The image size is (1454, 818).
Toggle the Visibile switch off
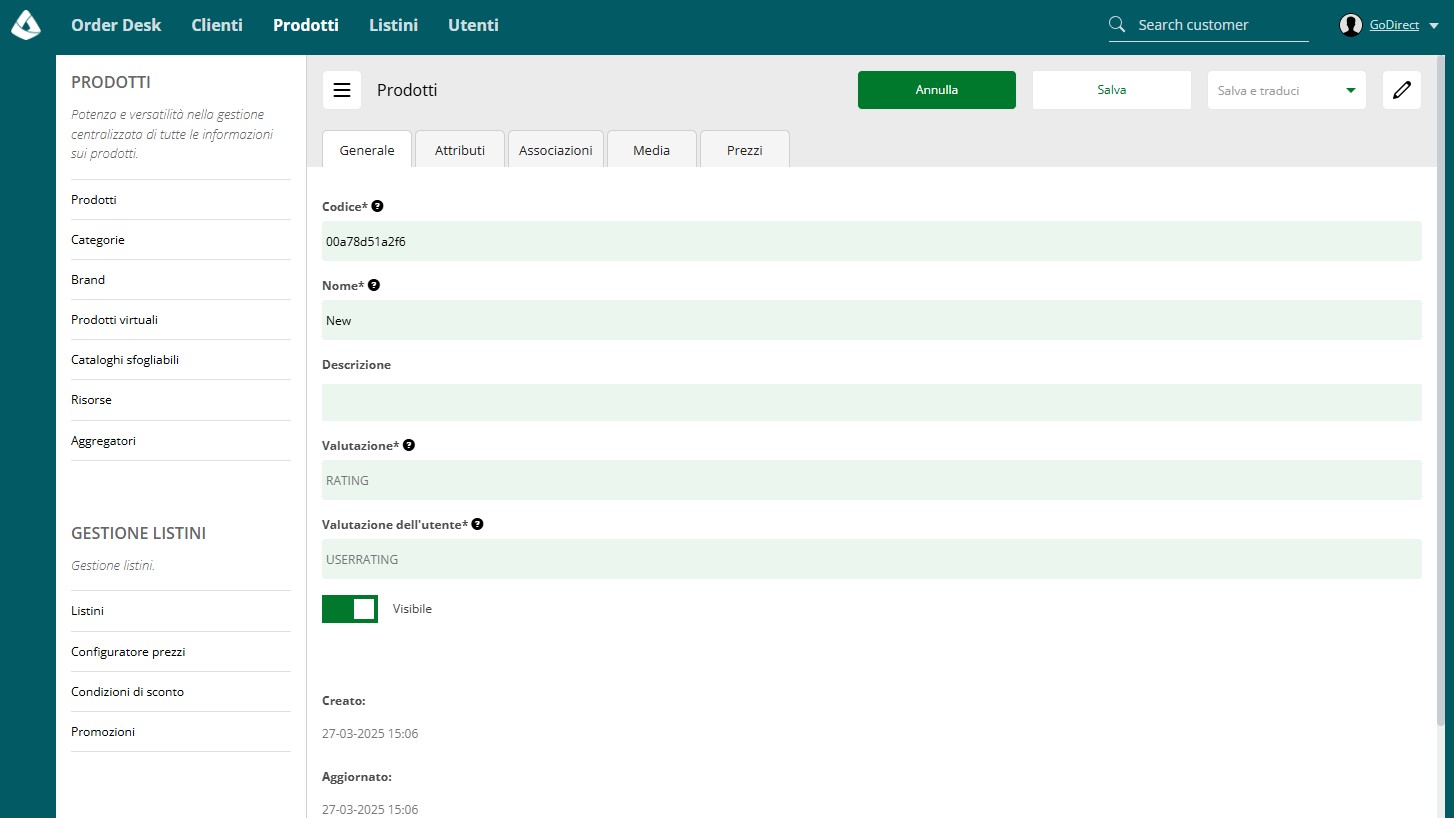(350, 609)
